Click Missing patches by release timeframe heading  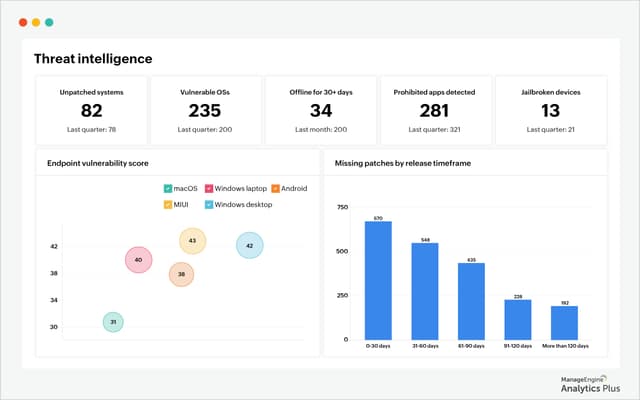(x=403, y=163)
